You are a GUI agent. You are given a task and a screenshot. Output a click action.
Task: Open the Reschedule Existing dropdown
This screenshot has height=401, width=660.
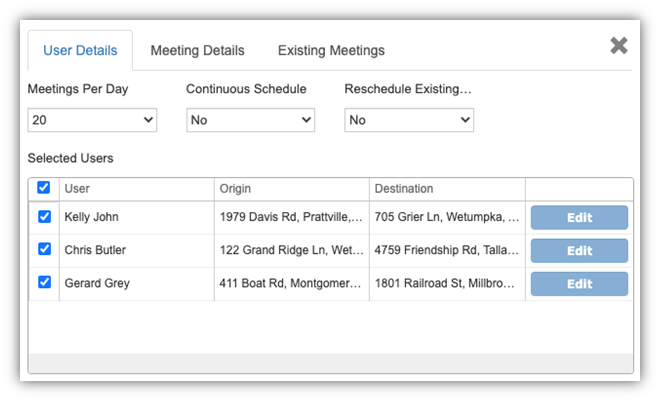tap(408, 120)
